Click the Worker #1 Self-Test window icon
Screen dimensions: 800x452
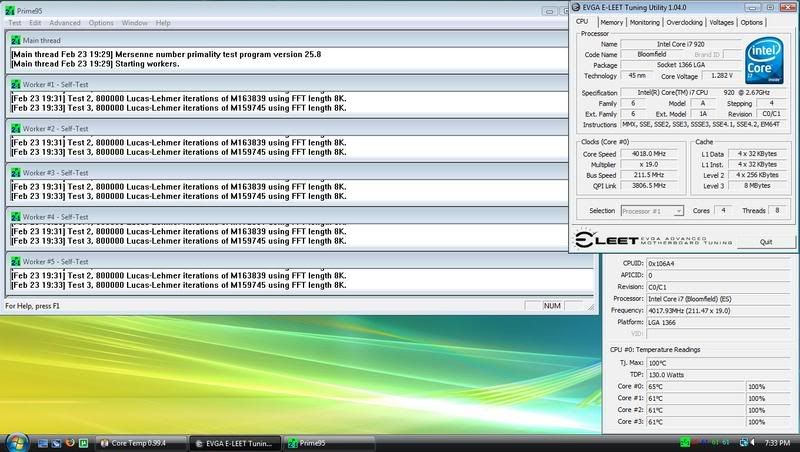point(16,85)
